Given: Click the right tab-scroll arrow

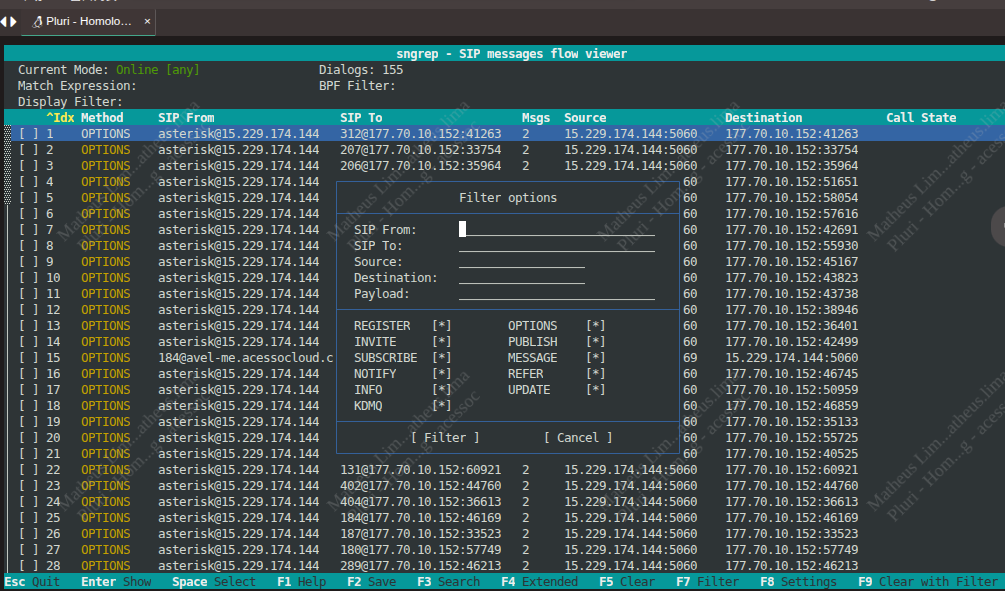Looking at the screenshot, I should (13, 21).
